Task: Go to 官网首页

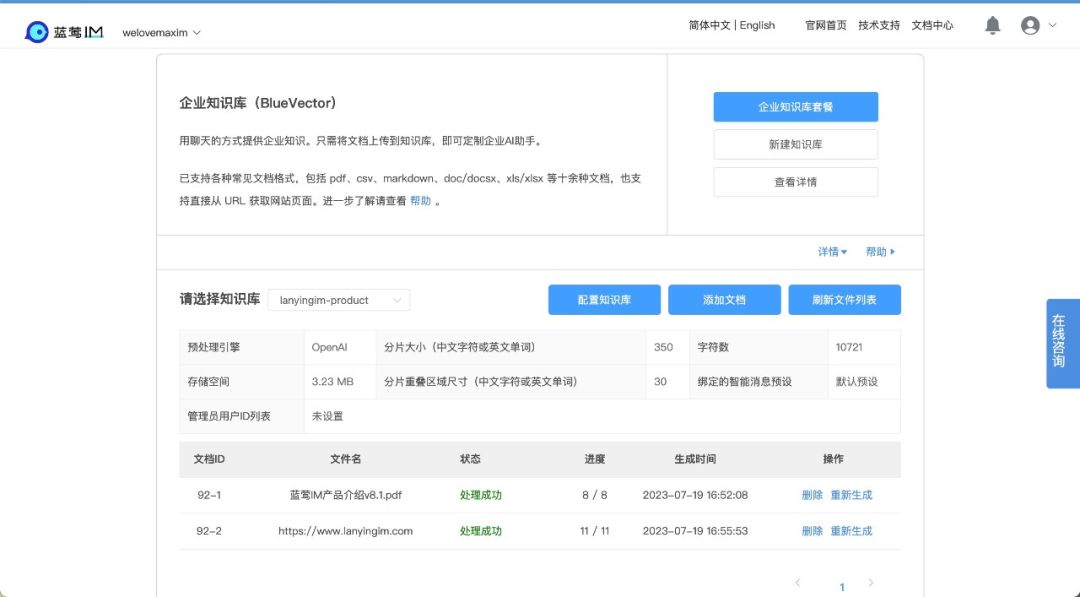Action: (x=825, y=25)
